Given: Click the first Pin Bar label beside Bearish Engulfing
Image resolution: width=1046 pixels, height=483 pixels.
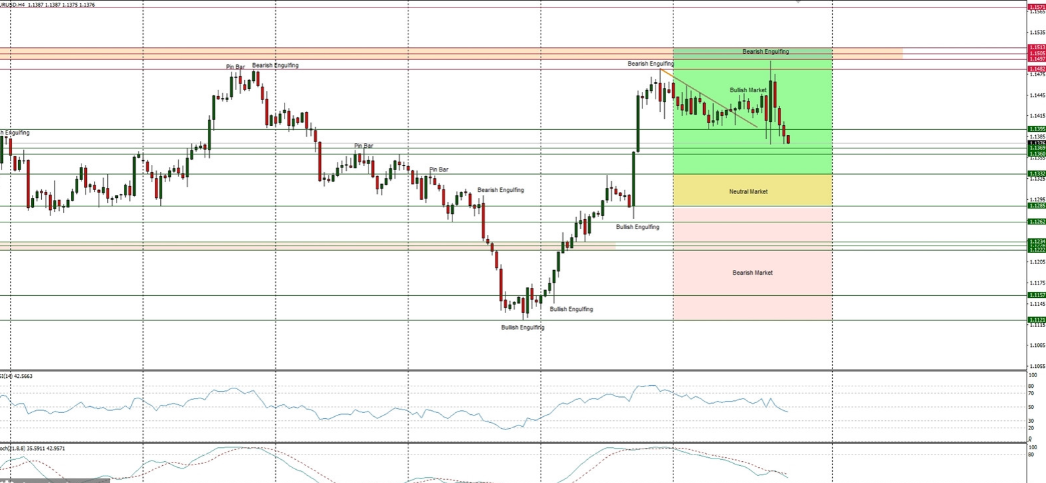Looking at the screenshot, I should [x=235, y=67].
